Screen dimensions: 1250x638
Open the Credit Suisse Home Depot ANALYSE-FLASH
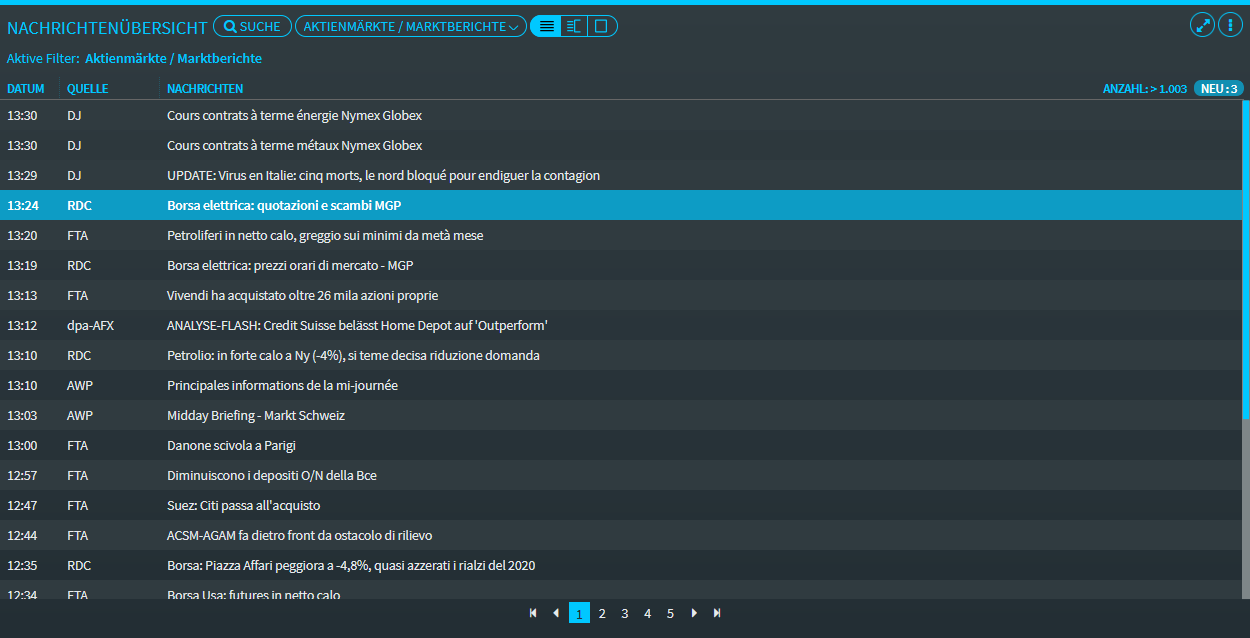pyautogui.click(x=357, y=326)
